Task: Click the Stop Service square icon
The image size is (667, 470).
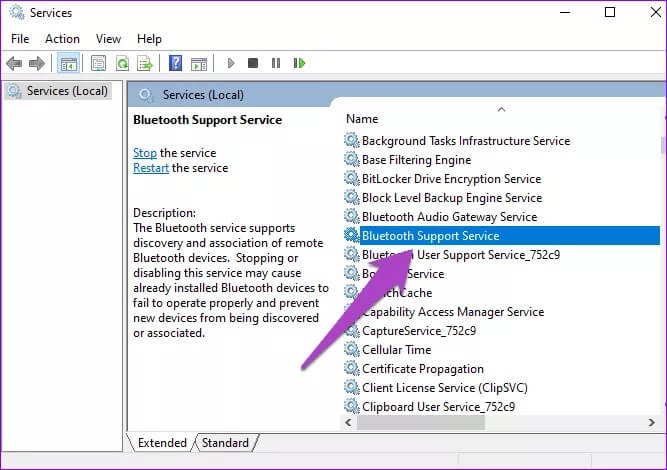Action: pos(253,63)
